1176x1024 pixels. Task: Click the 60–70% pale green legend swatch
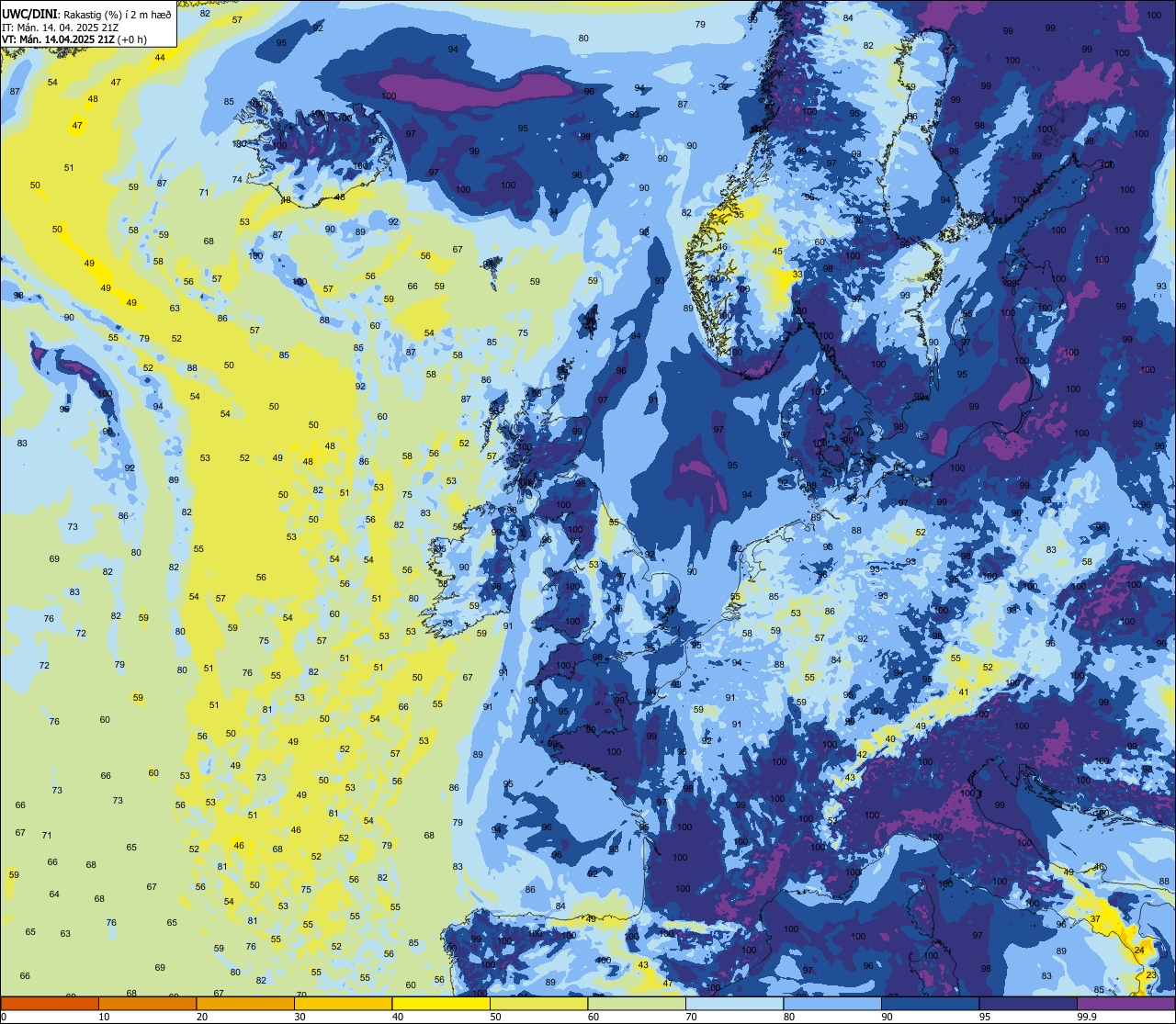point(637,1003)
